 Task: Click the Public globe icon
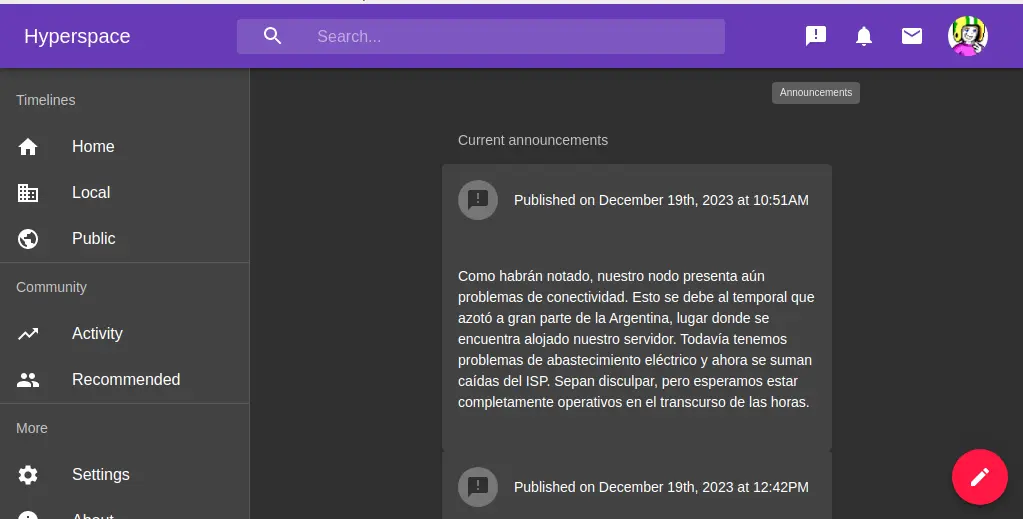pyautogui.click(x=28, y=239)
